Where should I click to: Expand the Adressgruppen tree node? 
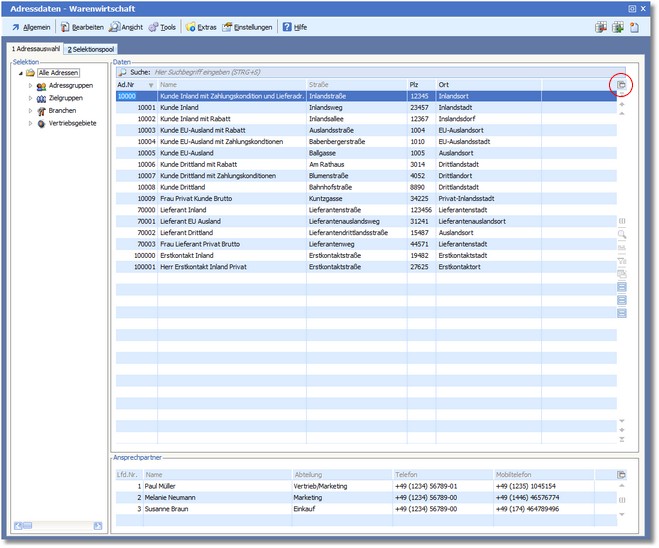point(30,86)
